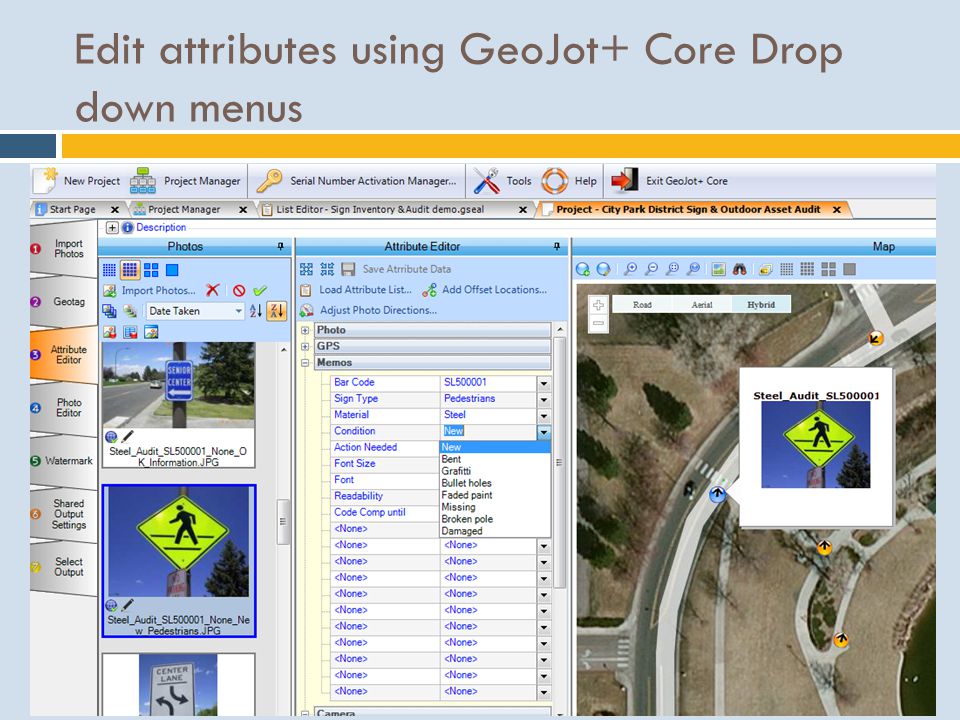Open the Select Output step

pyautogui.click(x=64, y=567)
